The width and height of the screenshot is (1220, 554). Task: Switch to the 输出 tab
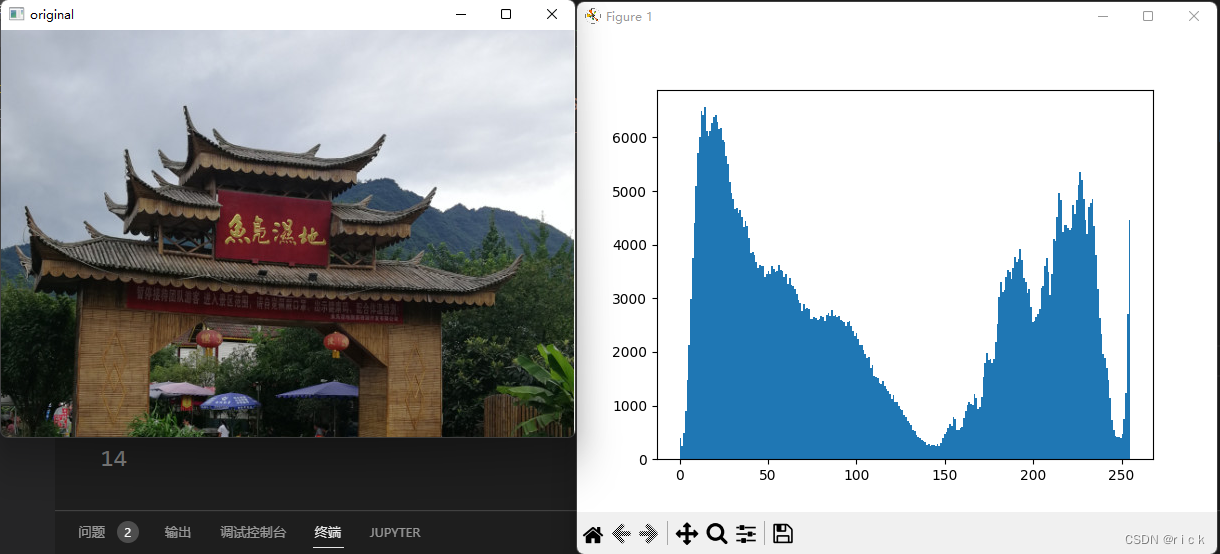(178, 532)
